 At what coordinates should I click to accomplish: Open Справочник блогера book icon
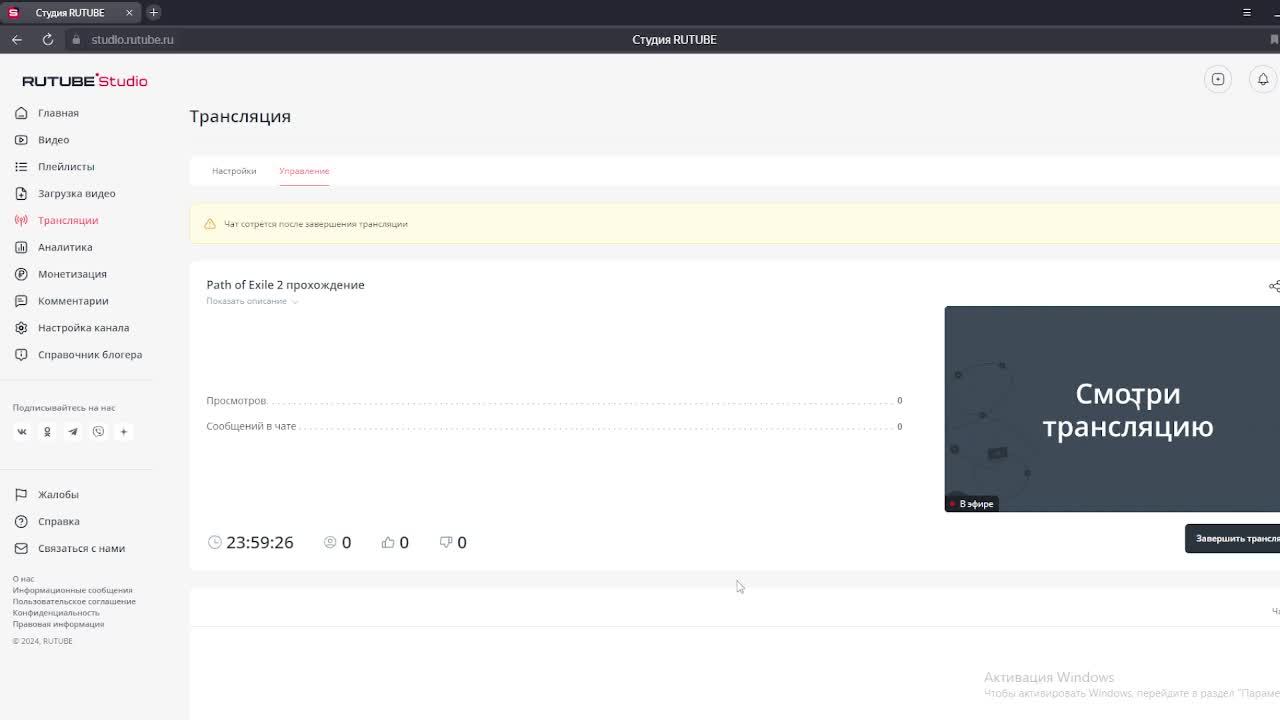coord(21,355)
